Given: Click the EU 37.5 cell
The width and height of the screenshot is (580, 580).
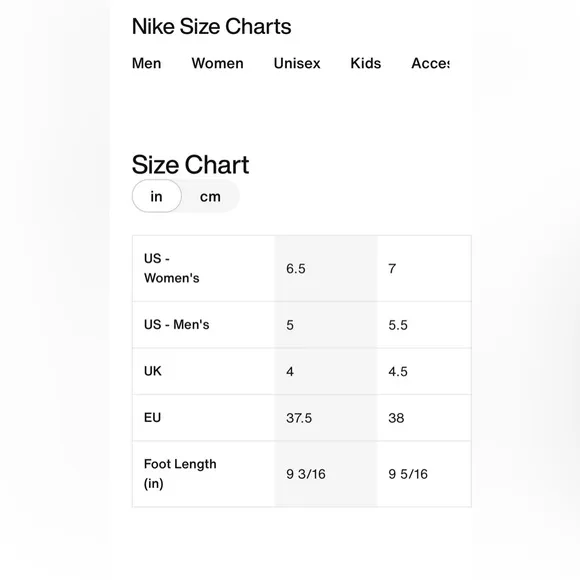Looking at the screenshot, I should (x=326, y=418).
